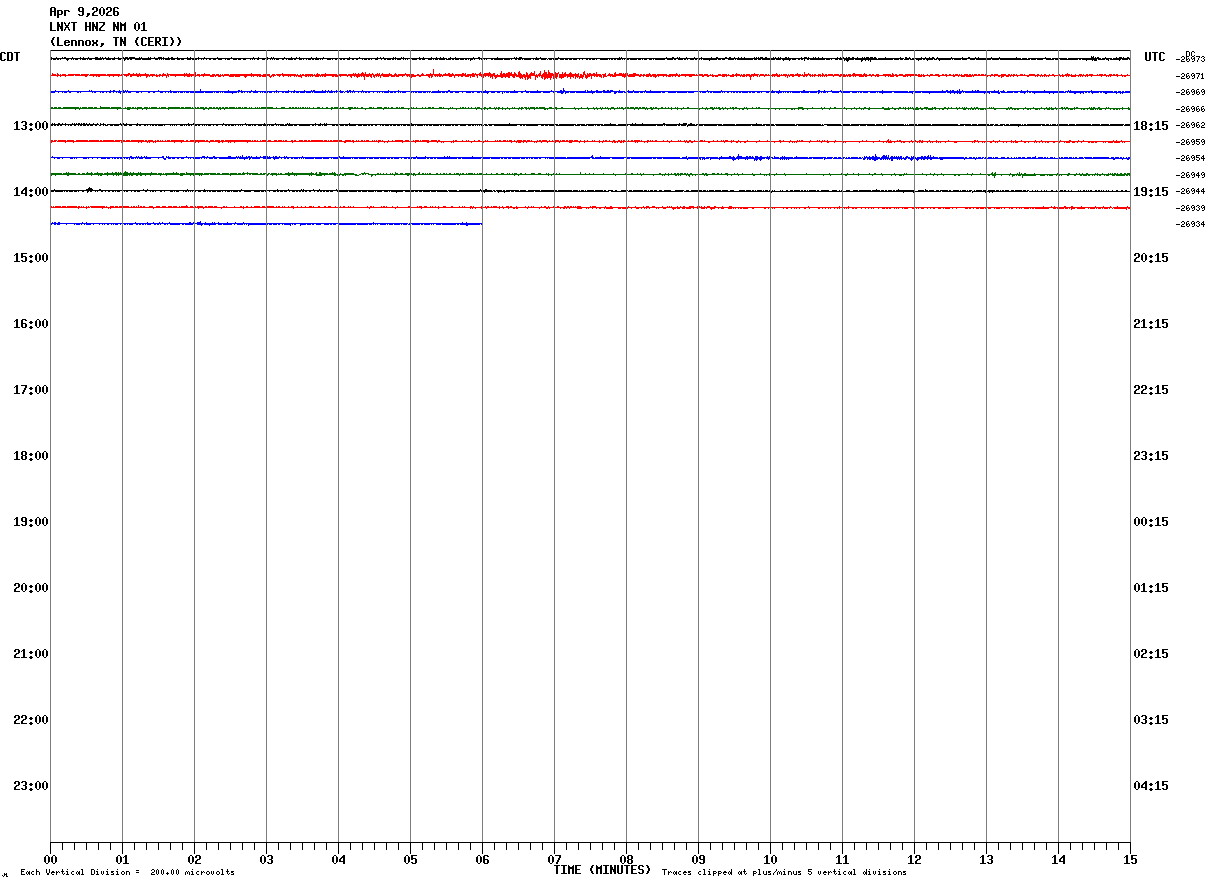This screenshot has width=1210, height=886.
Task: Click the minute tick label 04
Action: (338, 860)
